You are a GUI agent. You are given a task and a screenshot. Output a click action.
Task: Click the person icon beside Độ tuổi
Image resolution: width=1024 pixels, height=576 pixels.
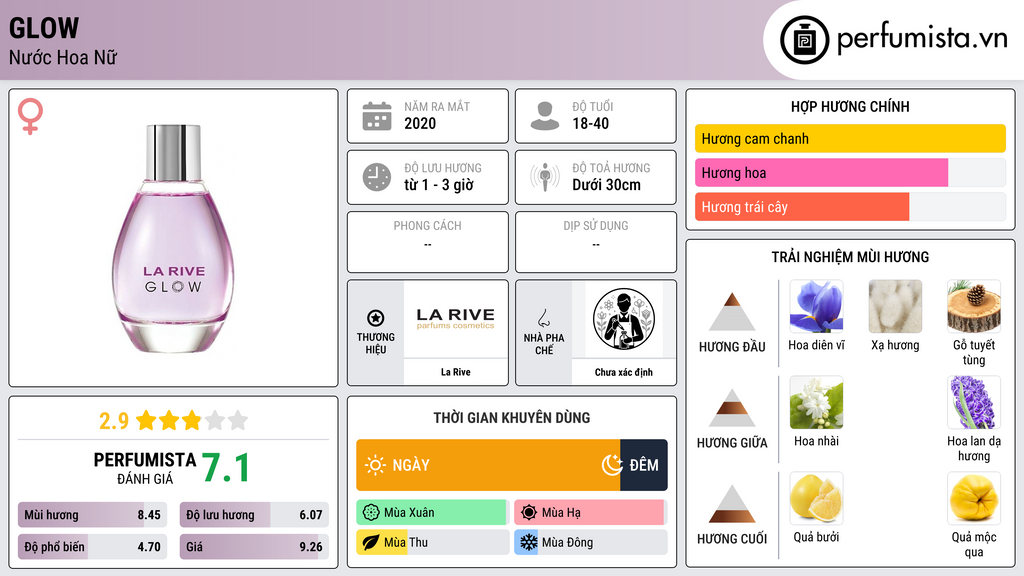point(545,116)
